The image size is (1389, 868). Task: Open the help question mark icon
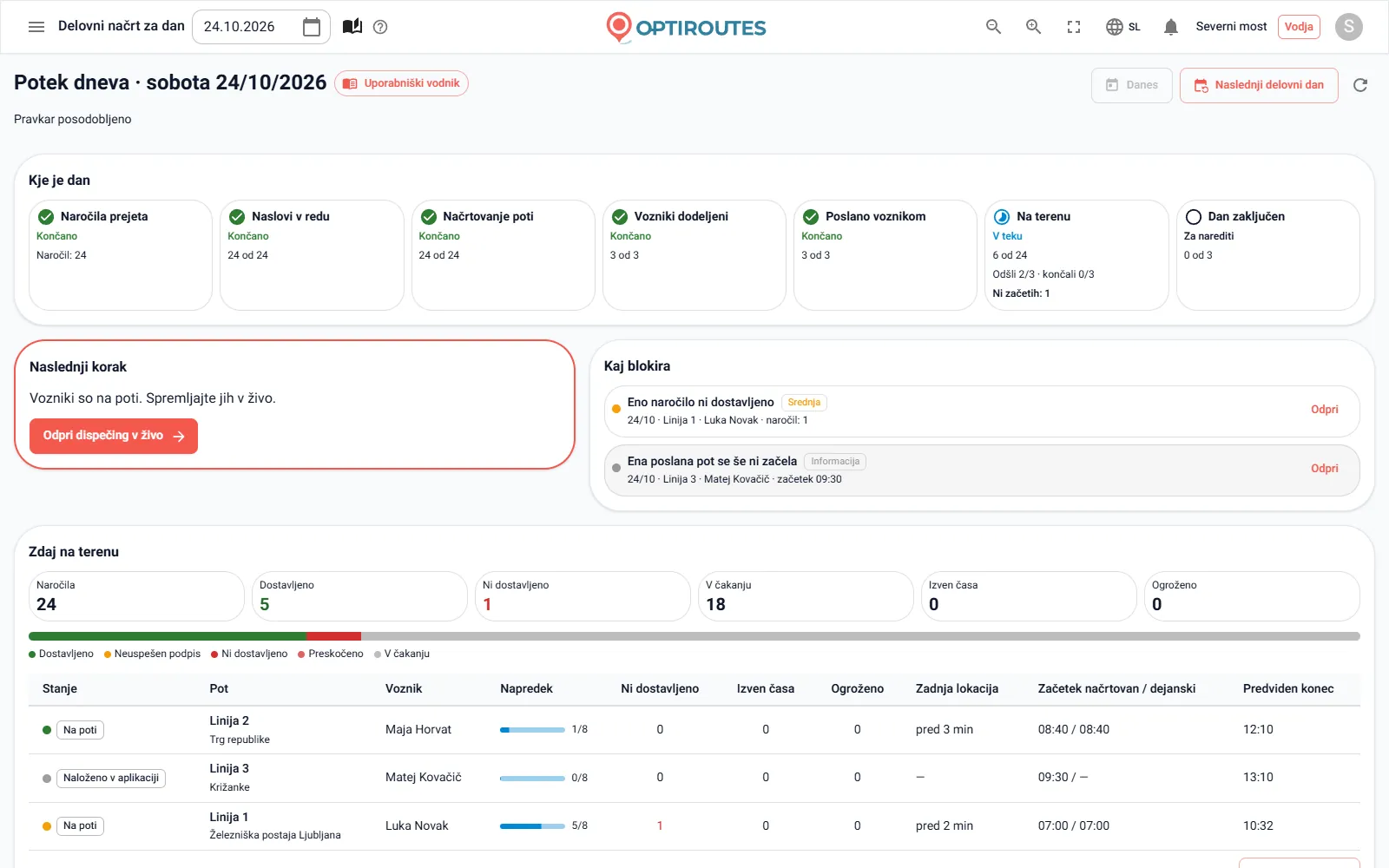pyautogui.click(x=380, y=27)
